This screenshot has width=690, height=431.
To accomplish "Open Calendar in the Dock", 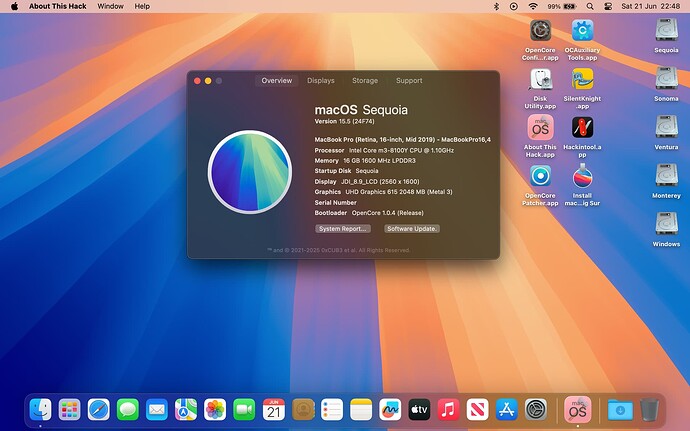I will pyautogui.click(x=273, y=410).
